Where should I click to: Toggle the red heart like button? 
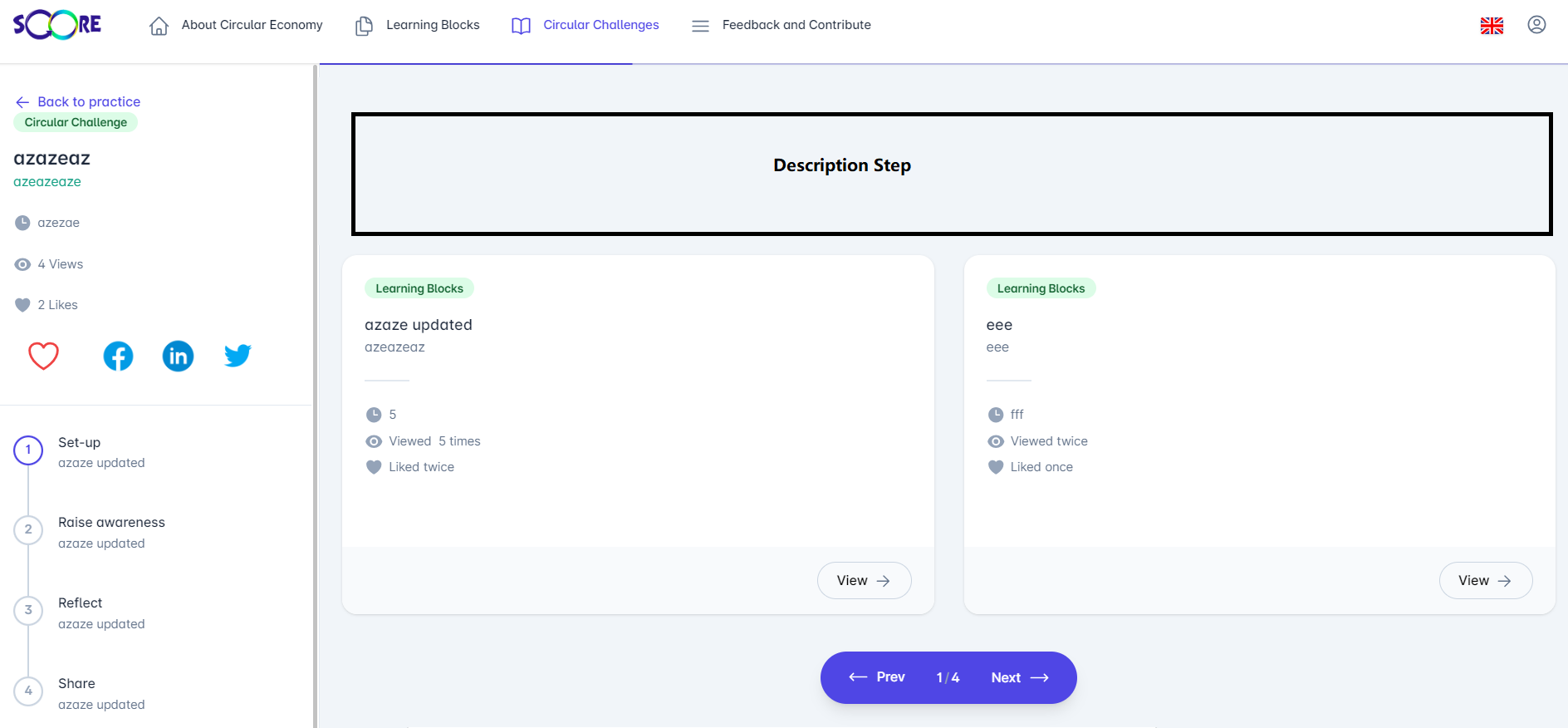44,356
